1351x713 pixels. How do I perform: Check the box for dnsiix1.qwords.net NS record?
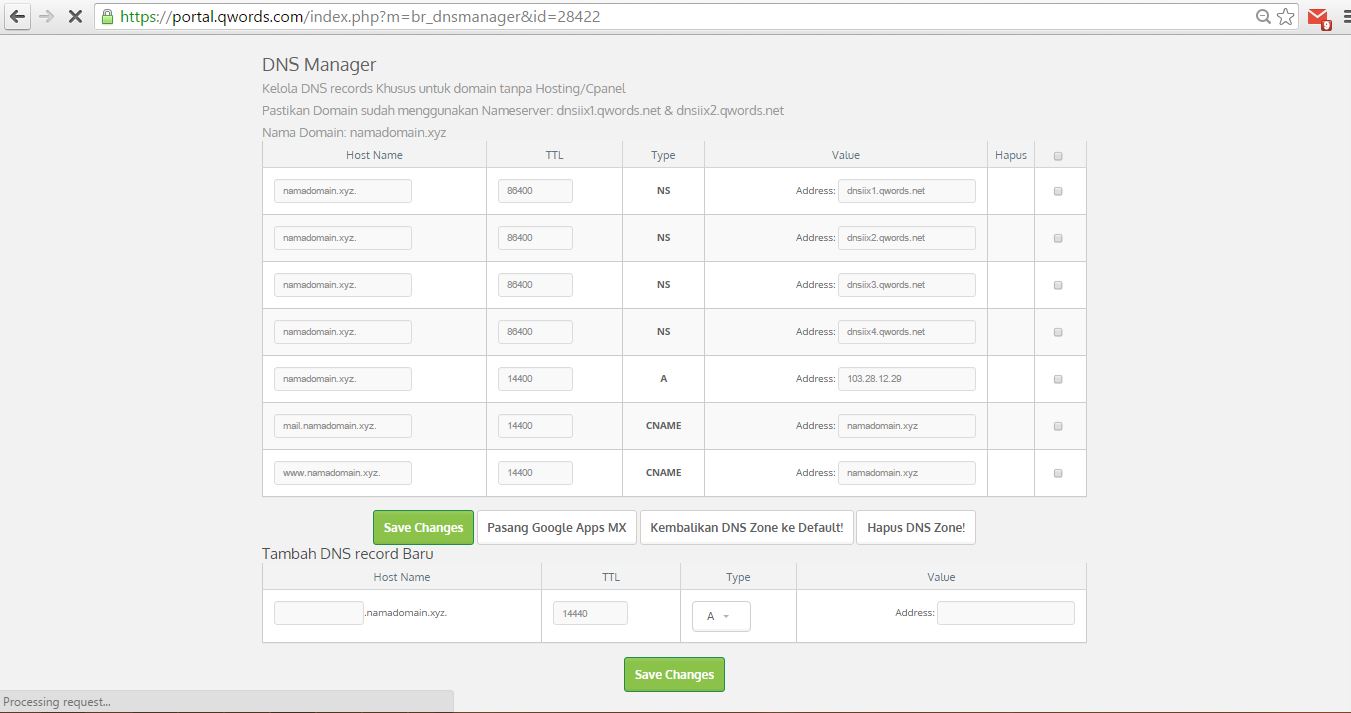[x=1058, y=191]
